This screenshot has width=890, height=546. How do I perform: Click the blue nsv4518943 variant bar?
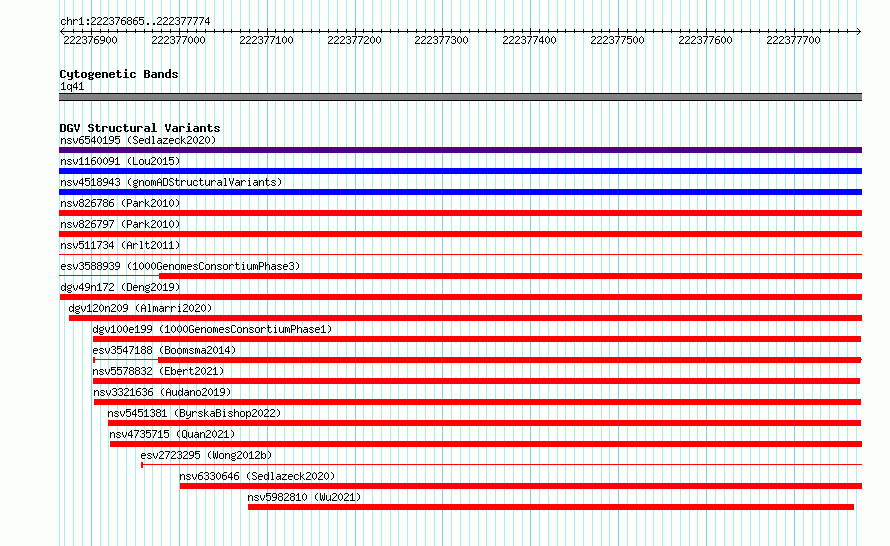(x=460, y=192)
